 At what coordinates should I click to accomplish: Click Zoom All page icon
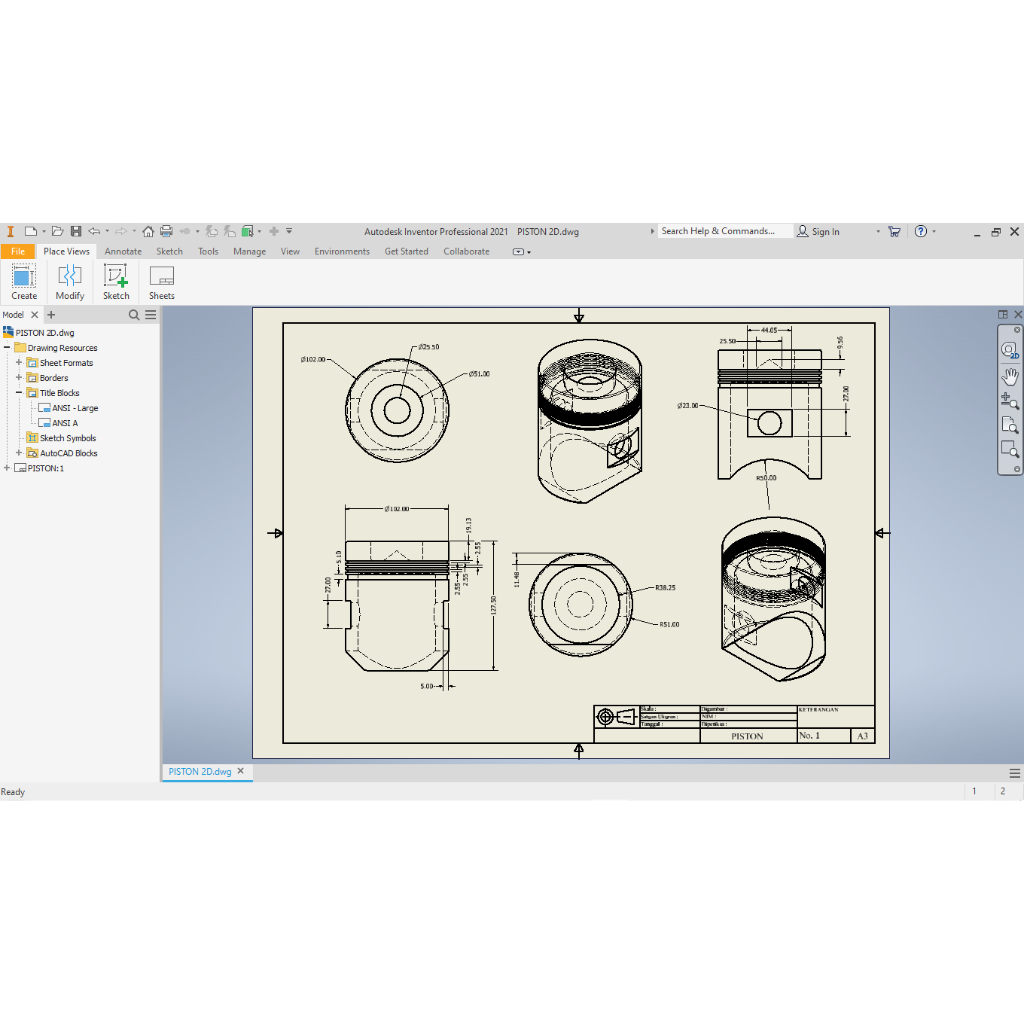pos(1010,425)
